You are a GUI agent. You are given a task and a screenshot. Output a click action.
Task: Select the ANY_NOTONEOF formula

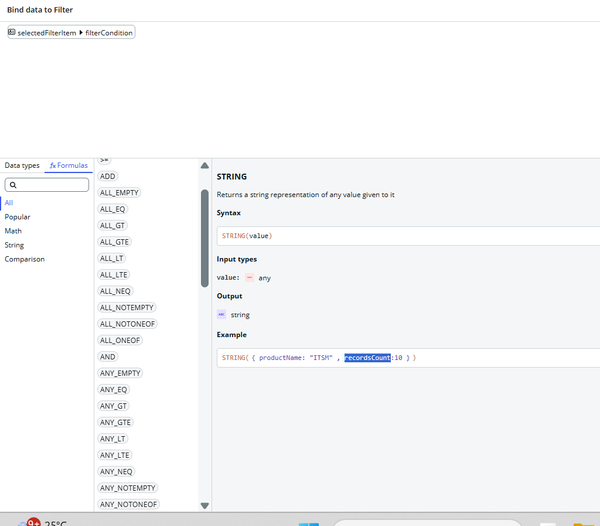129,505
